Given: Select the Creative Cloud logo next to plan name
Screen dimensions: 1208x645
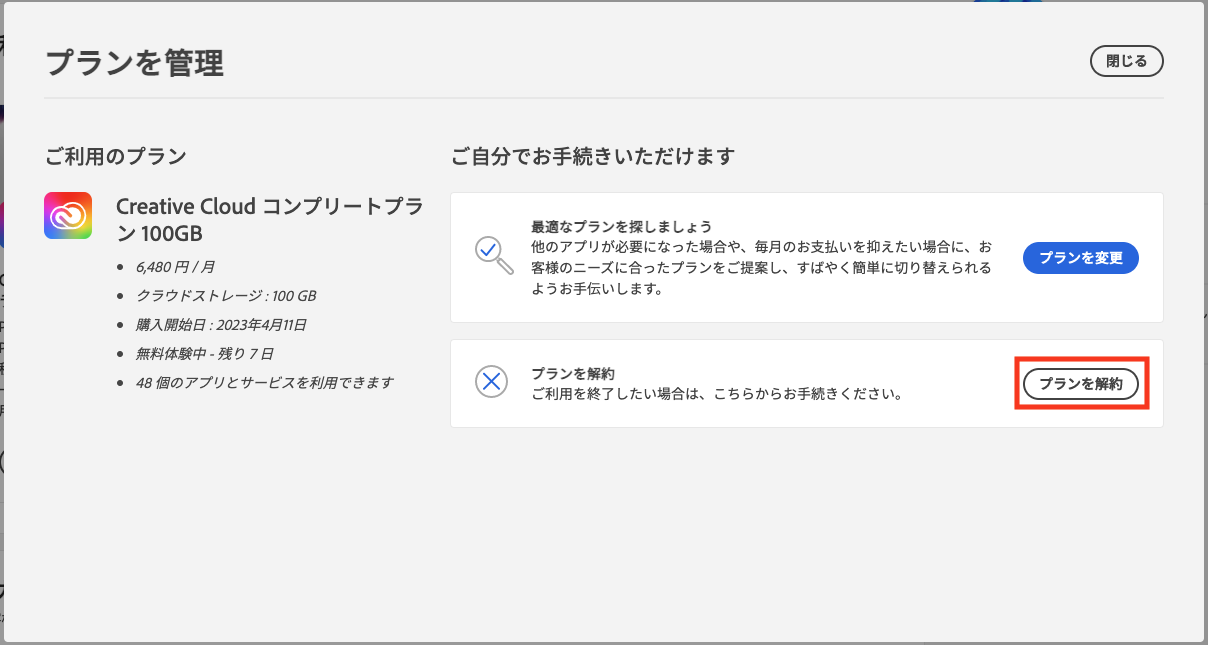Looking at the screenshot, I should pos(67,215).
